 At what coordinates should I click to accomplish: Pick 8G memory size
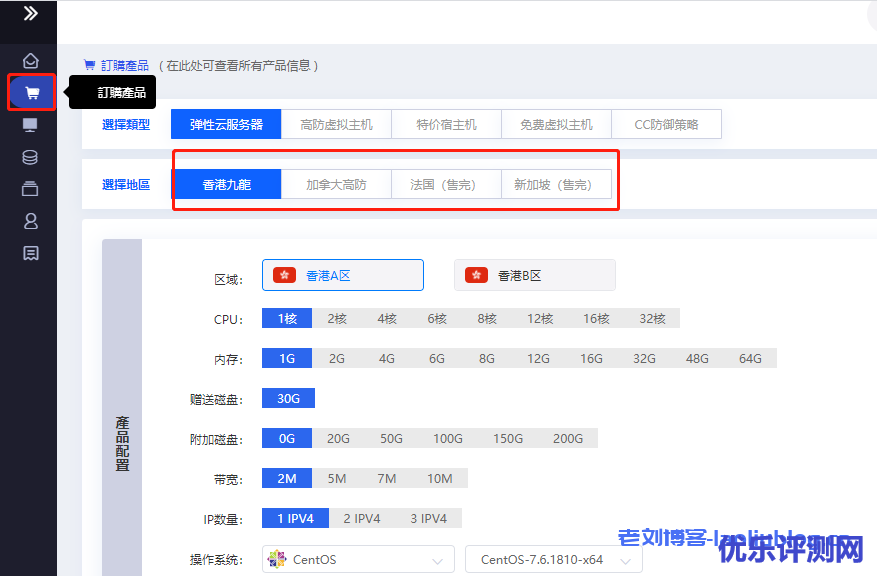(x=487, y=358)
